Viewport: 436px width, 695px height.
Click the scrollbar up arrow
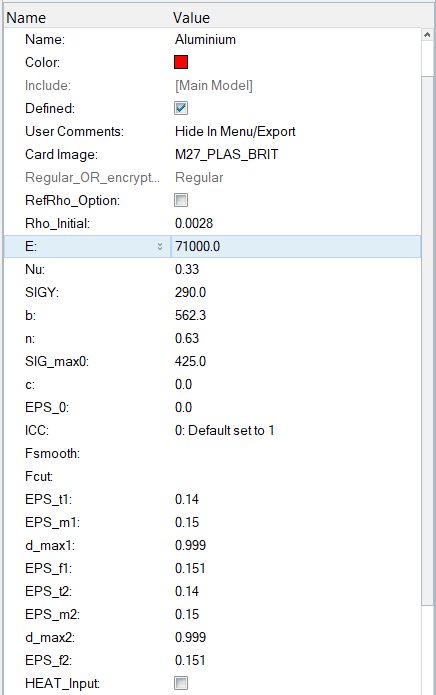(x=427, y=35)
